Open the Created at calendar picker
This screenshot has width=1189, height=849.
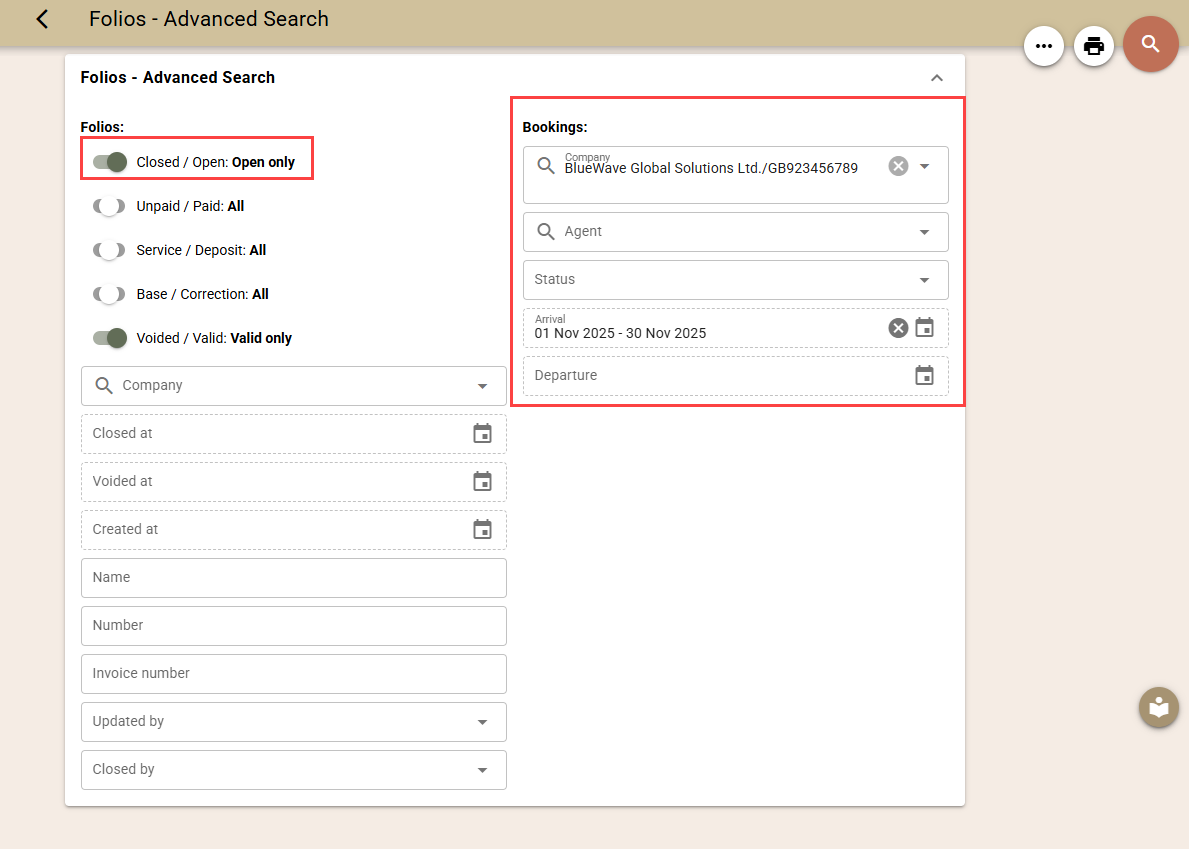(482, 529)
